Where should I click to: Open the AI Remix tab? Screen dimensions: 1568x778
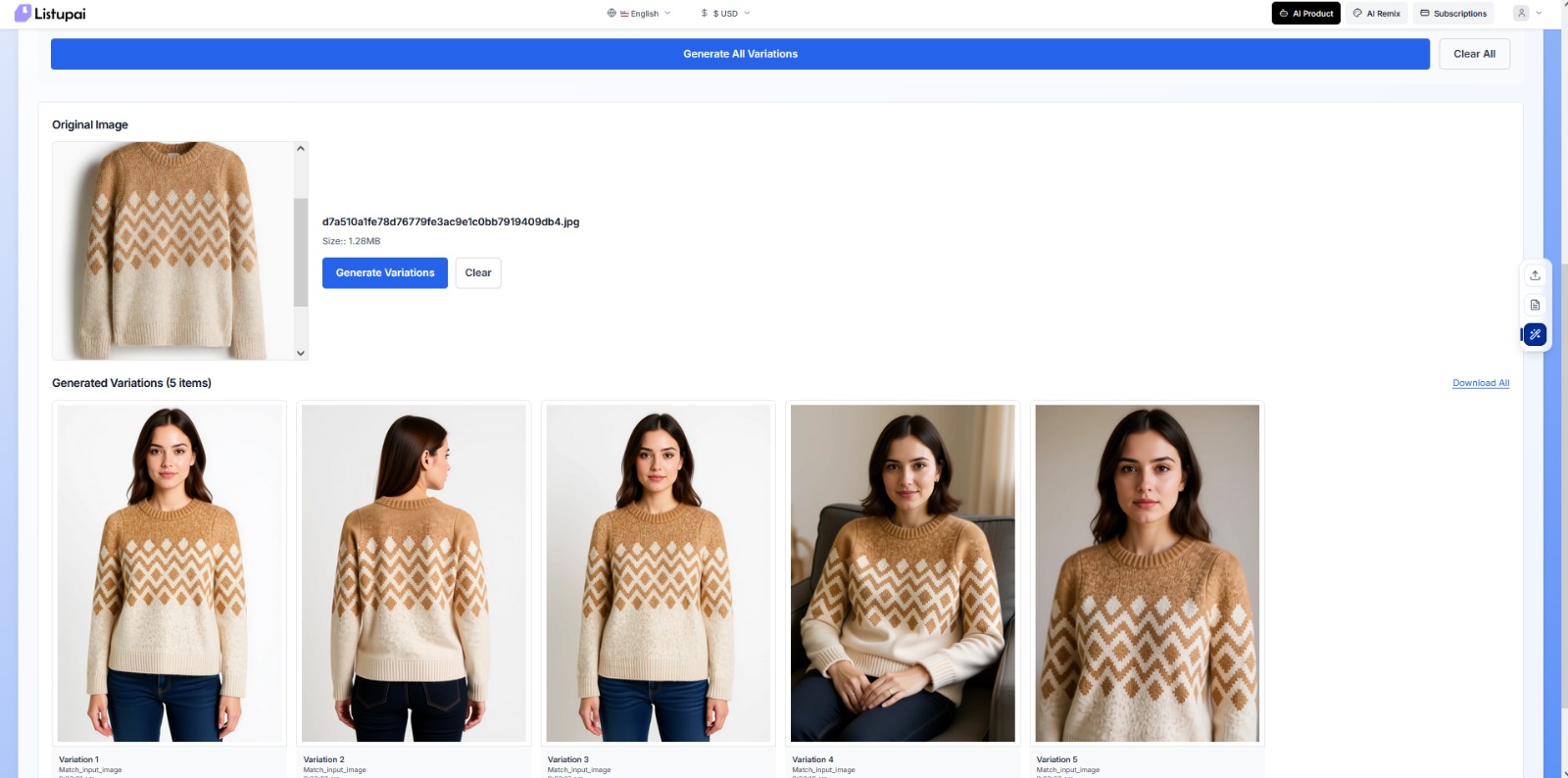1376,14
